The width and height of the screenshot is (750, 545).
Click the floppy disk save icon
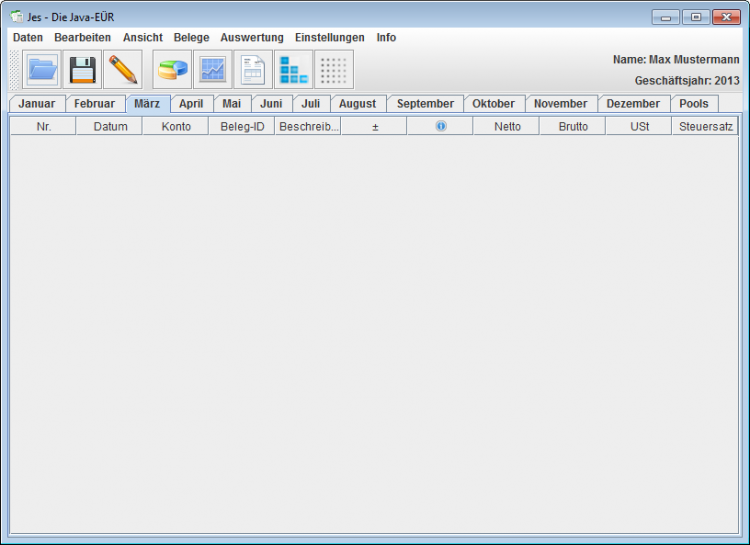82,70
